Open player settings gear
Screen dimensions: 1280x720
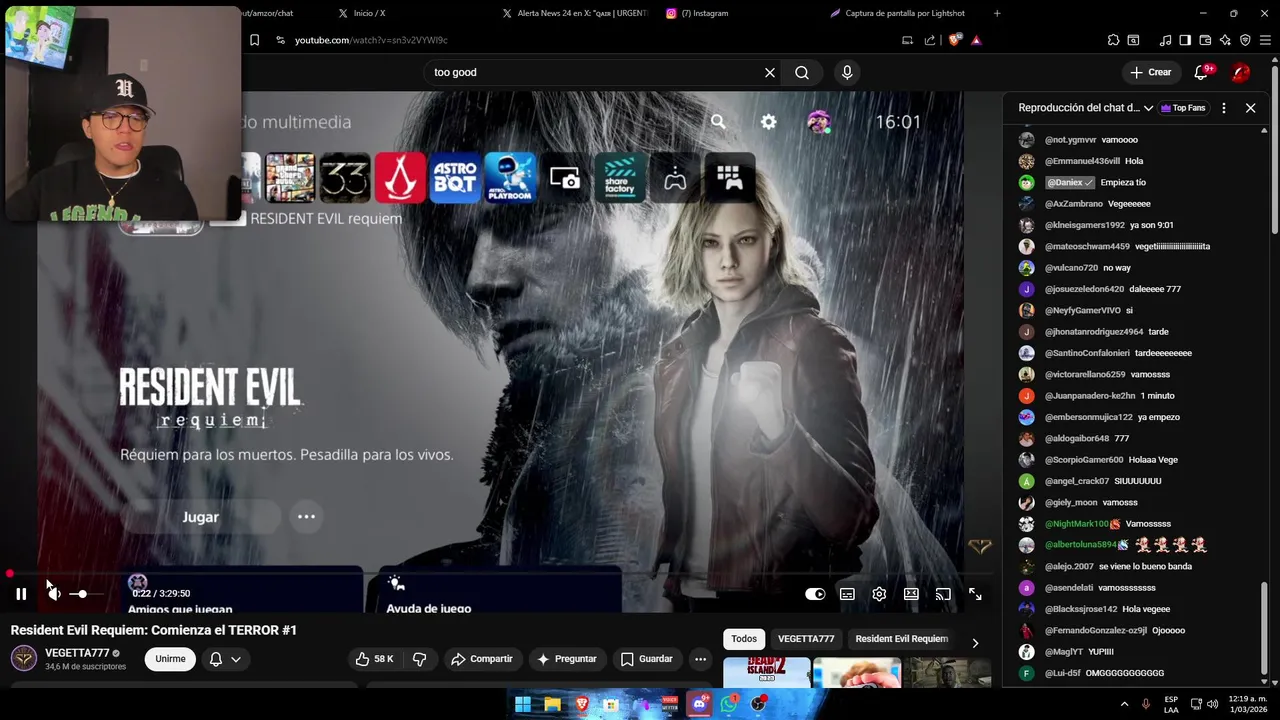[x=879, y=594]
